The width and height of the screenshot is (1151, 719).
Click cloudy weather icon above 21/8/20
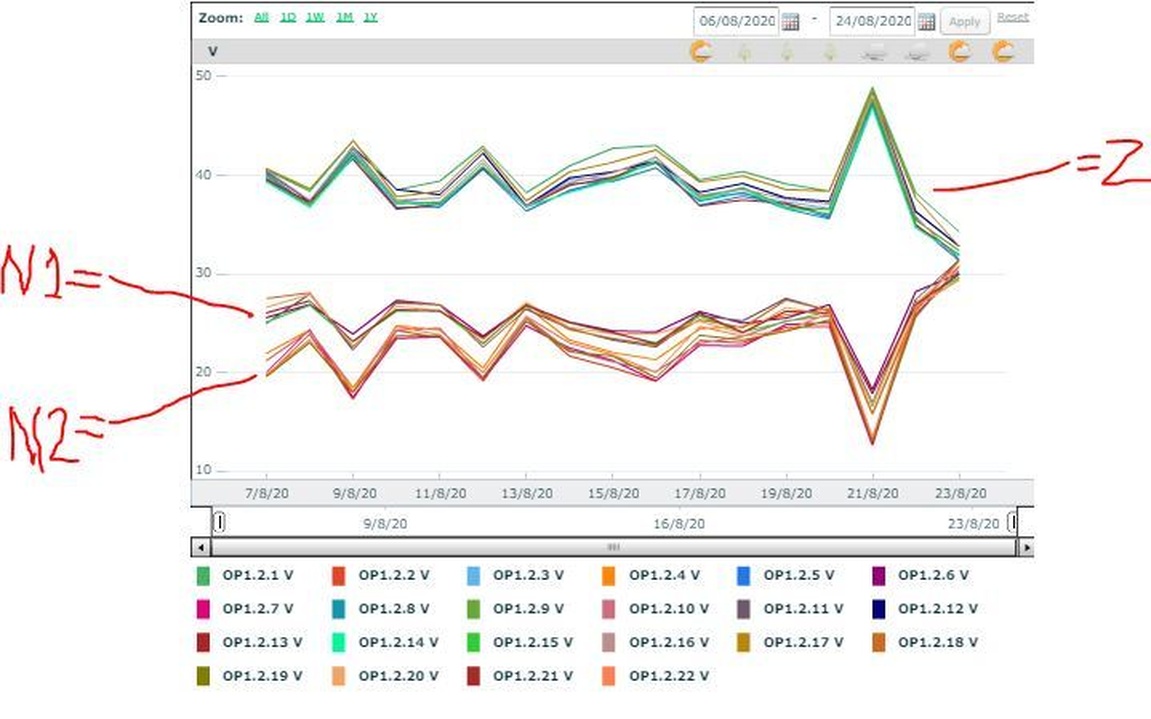tap(874, 51)
